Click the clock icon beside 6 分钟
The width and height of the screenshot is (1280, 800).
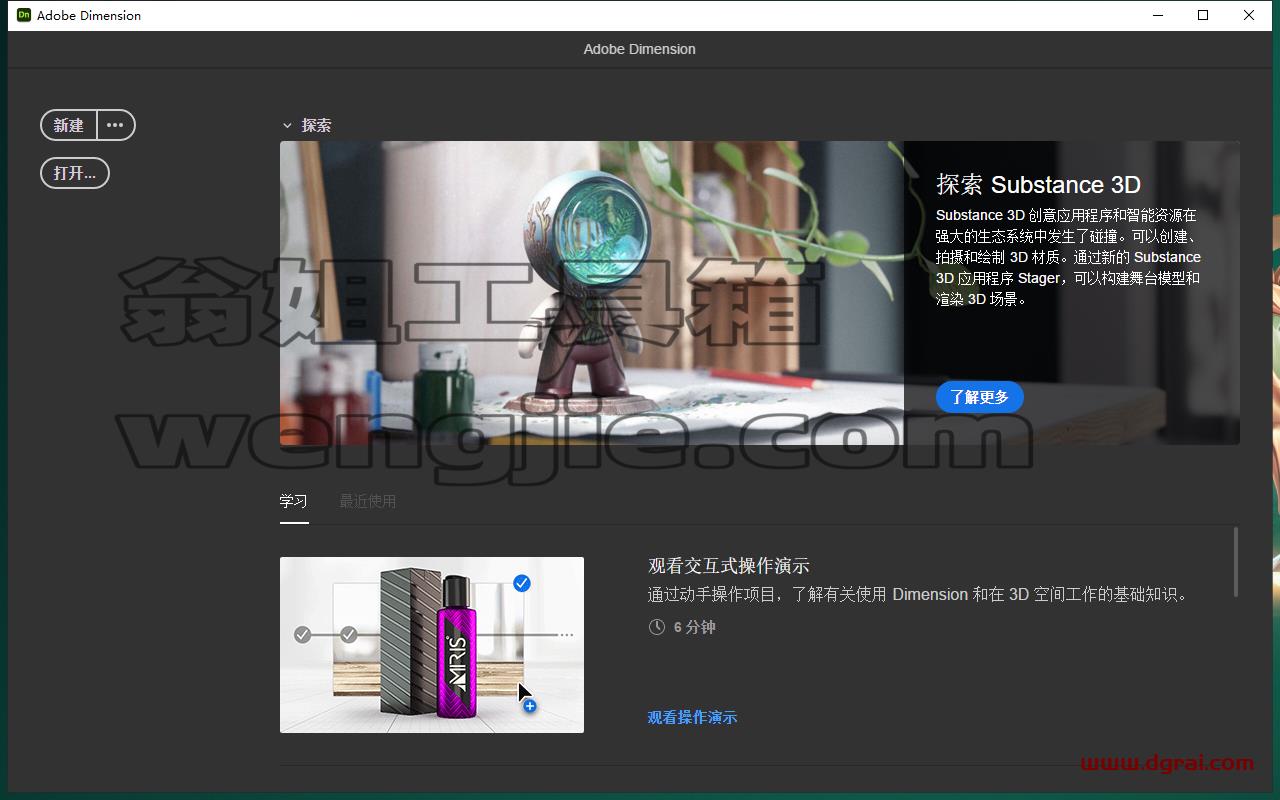pos(657,627)
